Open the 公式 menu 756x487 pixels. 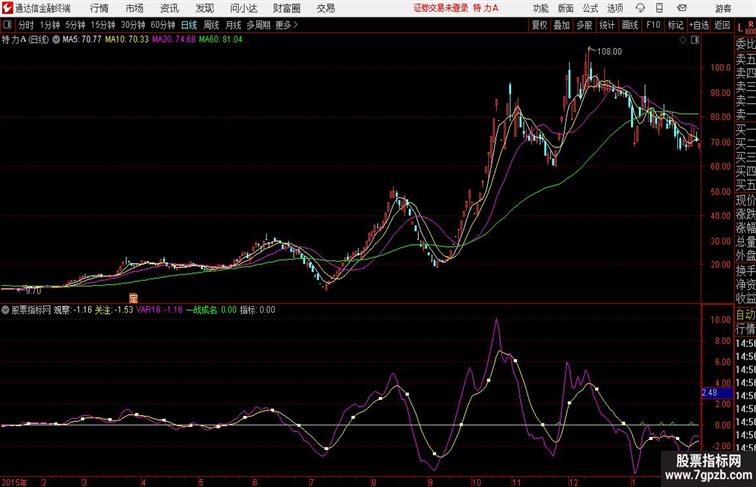tap(590, 8)
